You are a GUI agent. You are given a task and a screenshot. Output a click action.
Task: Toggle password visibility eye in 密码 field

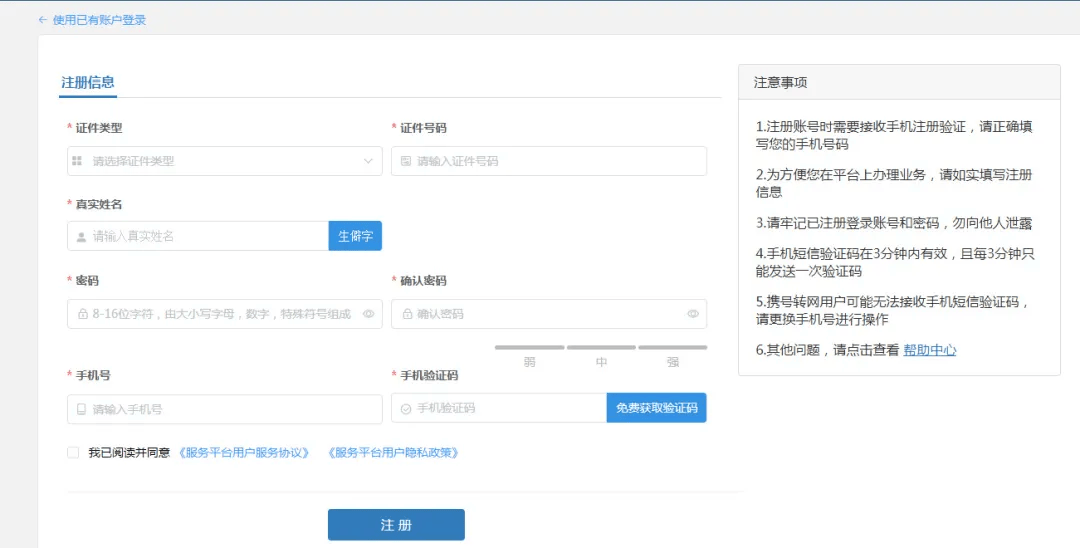pyautogui.click(x=368, y=314)
